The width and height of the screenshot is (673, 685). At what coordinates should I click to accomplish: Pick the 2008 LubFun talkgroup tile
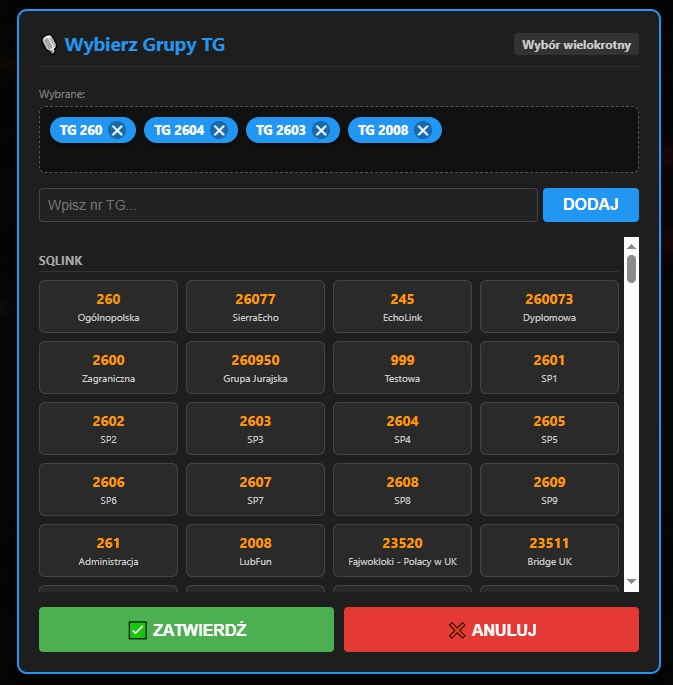tap(255, 550)
